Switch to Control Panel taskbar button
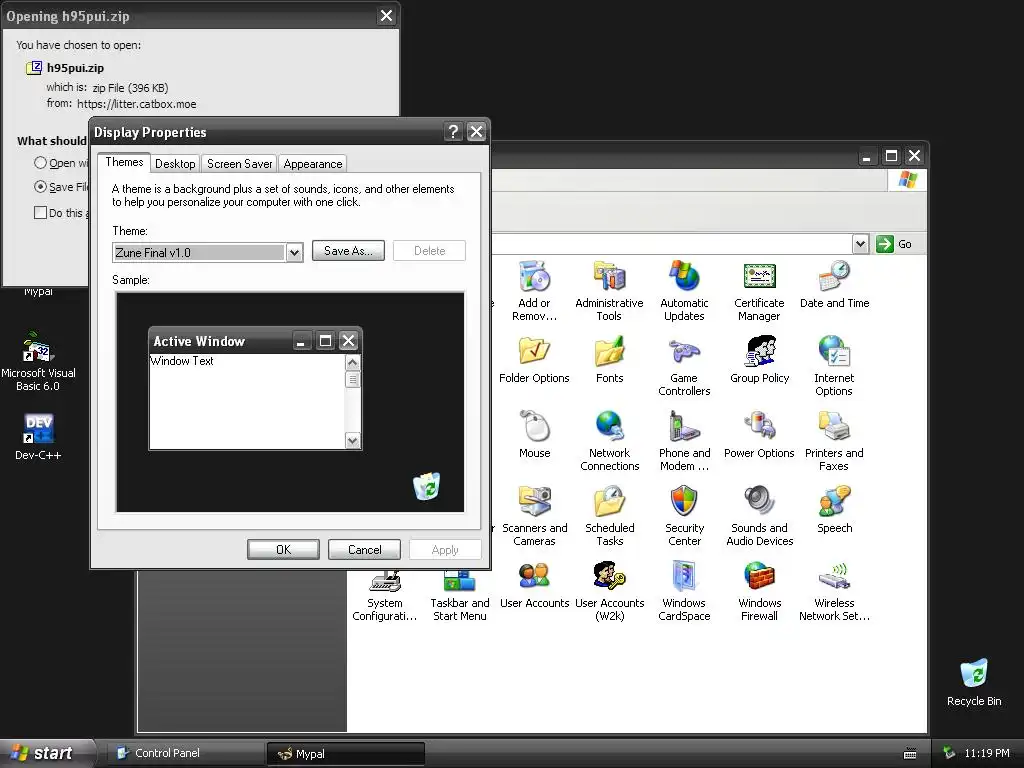The width and height of the screenshot is (1024, 768). pos(186,753)
